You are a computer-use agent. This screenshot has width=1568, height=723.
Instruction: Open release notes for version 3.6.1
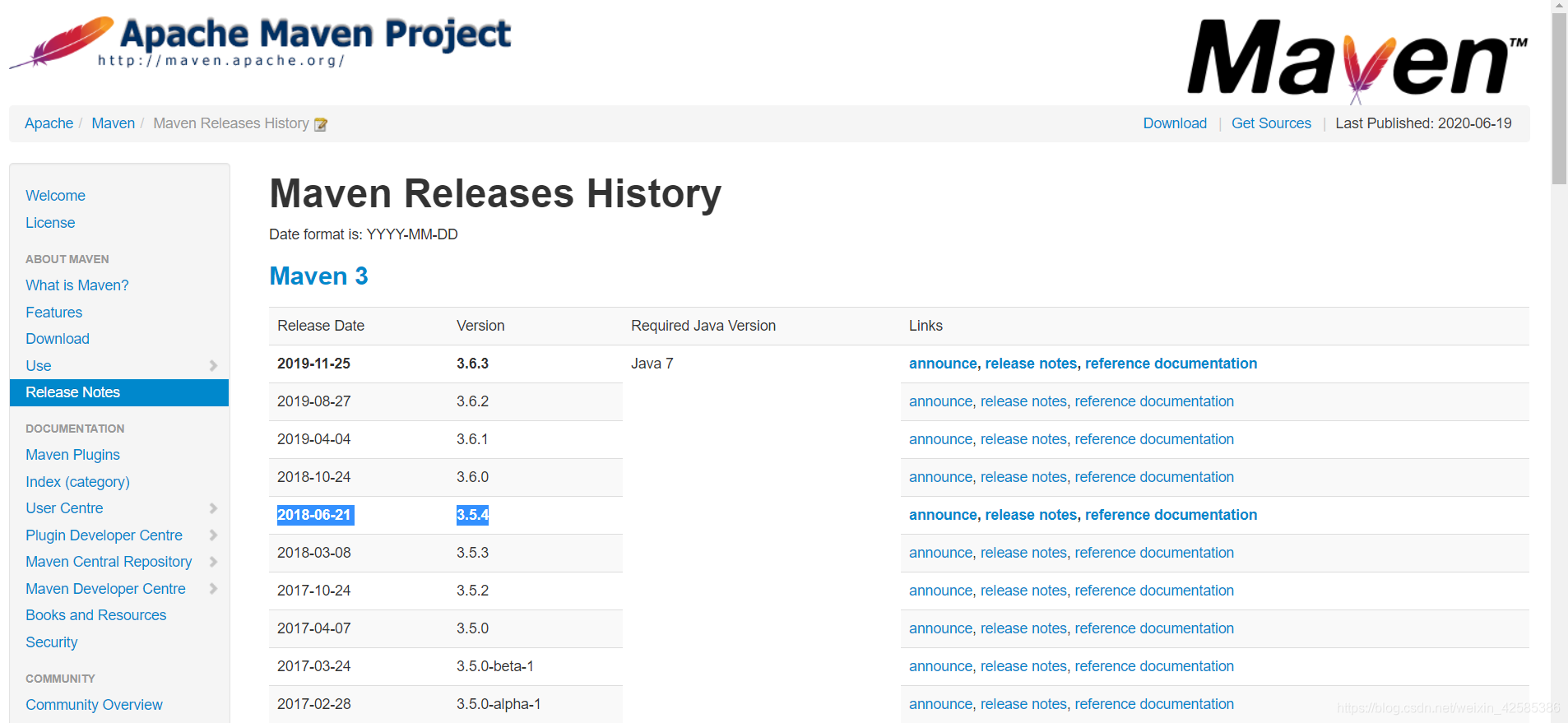coord(1023,439)
